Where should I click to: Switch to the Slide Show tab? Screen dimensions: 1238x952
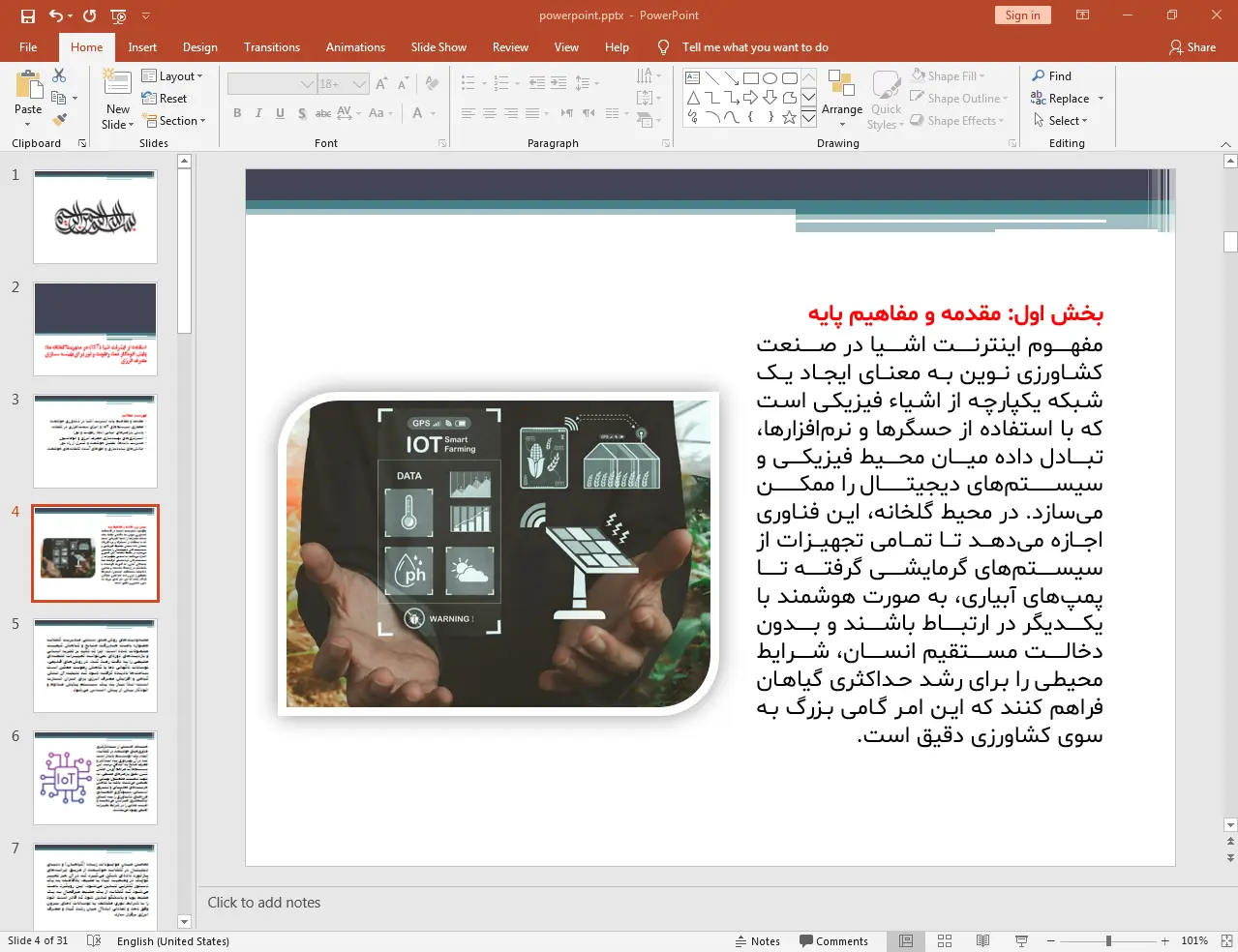438,46
